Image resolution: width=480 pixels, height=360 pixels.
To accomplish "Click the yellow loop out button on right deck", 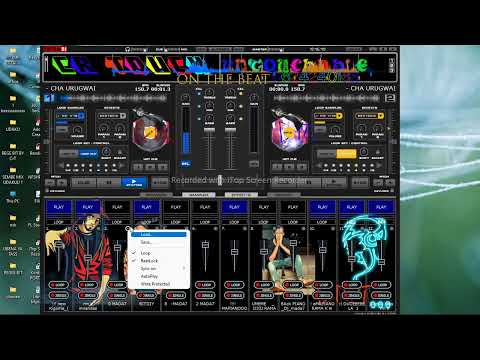I will (346, 154).
